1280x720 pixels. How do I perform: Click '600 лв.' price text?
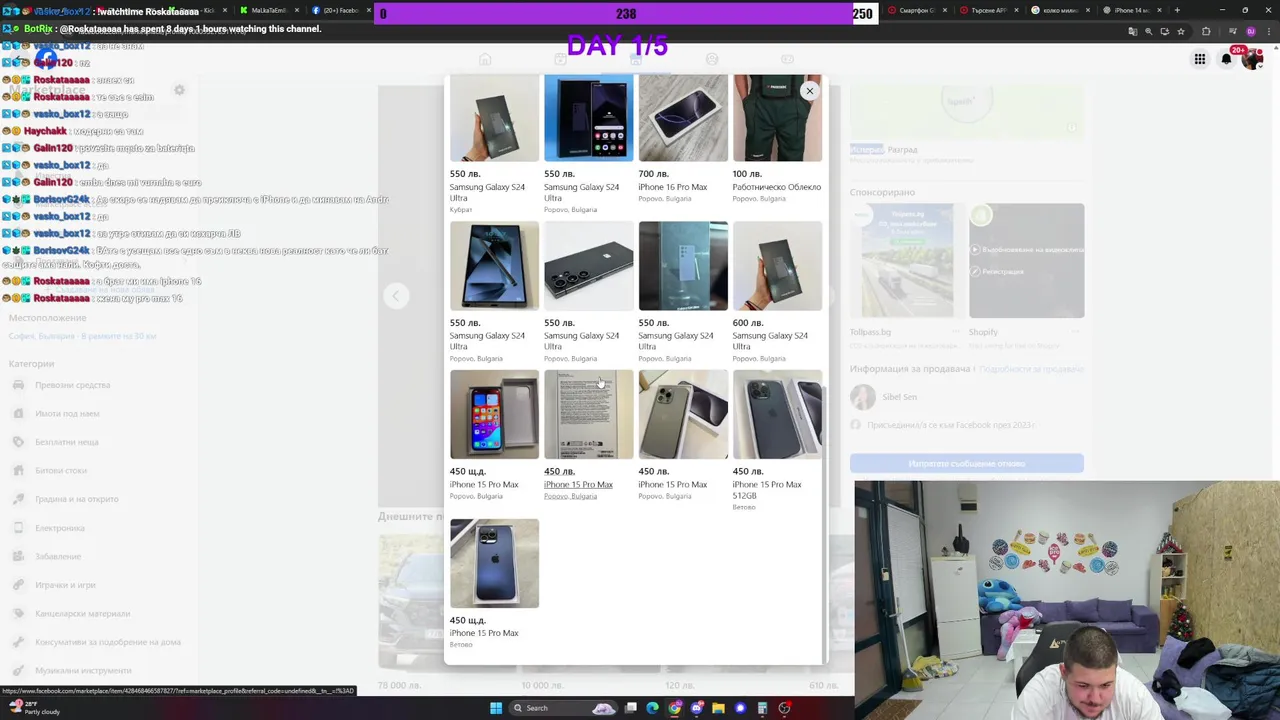click(747, 323)
